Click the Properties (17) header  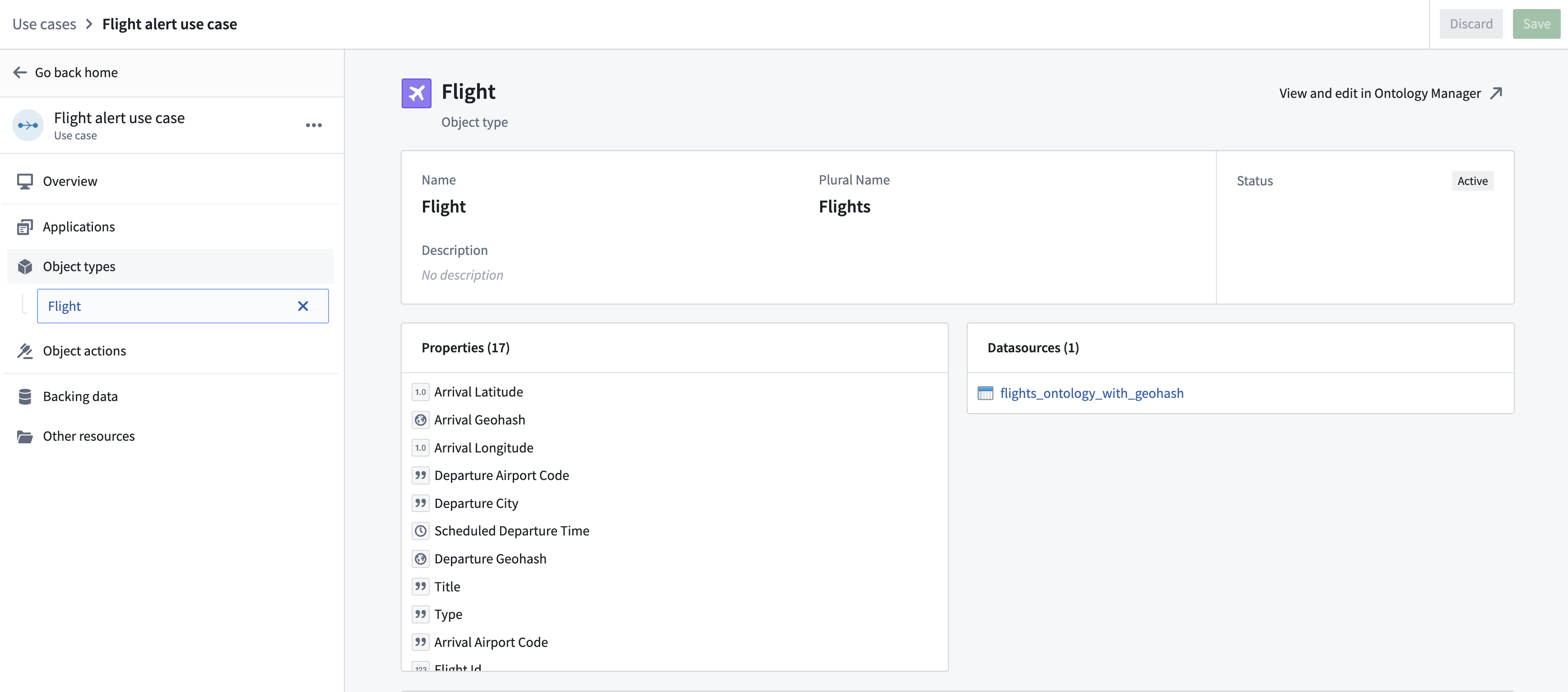(466, 347)
